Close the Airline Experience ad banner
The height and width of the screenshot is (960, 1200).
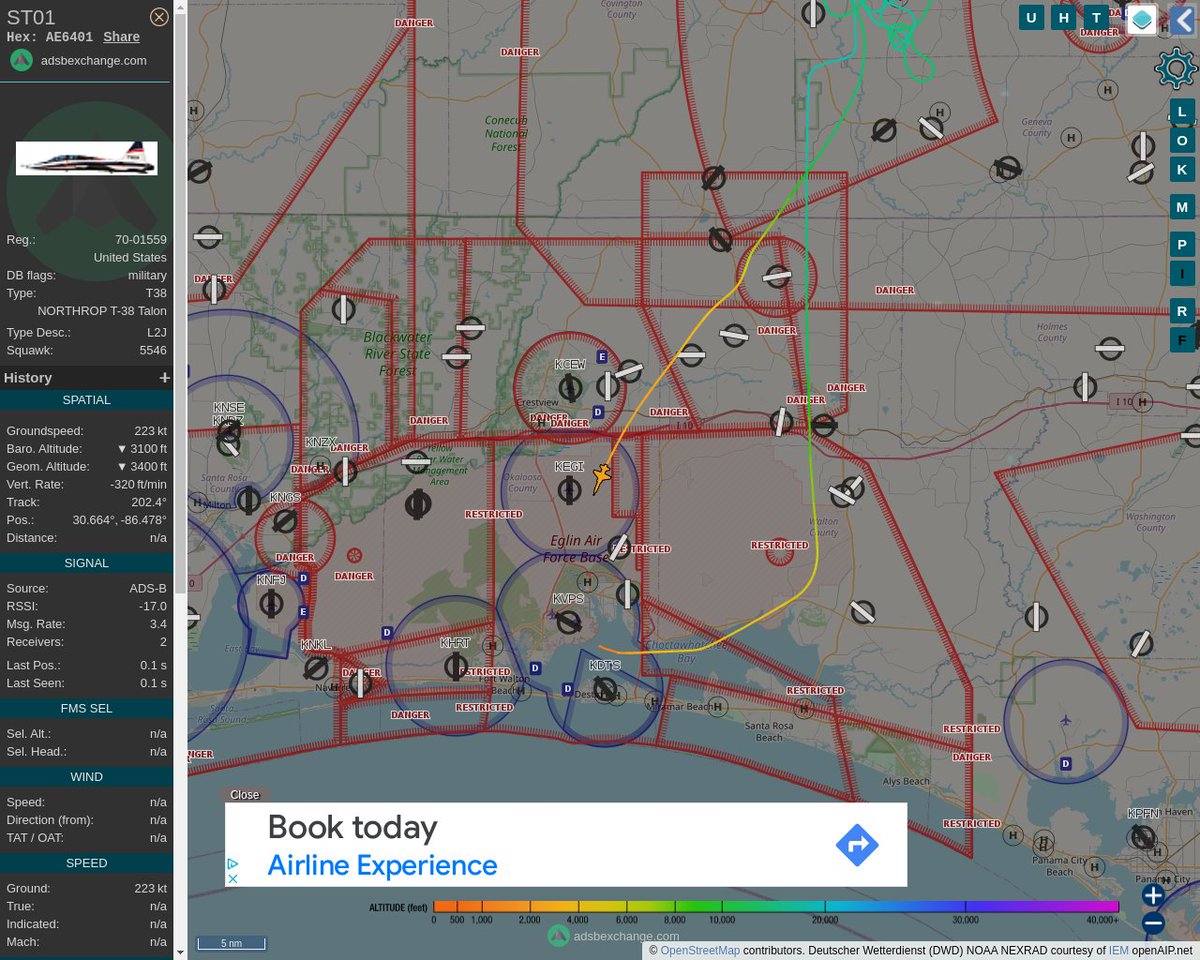click(245, 794)
